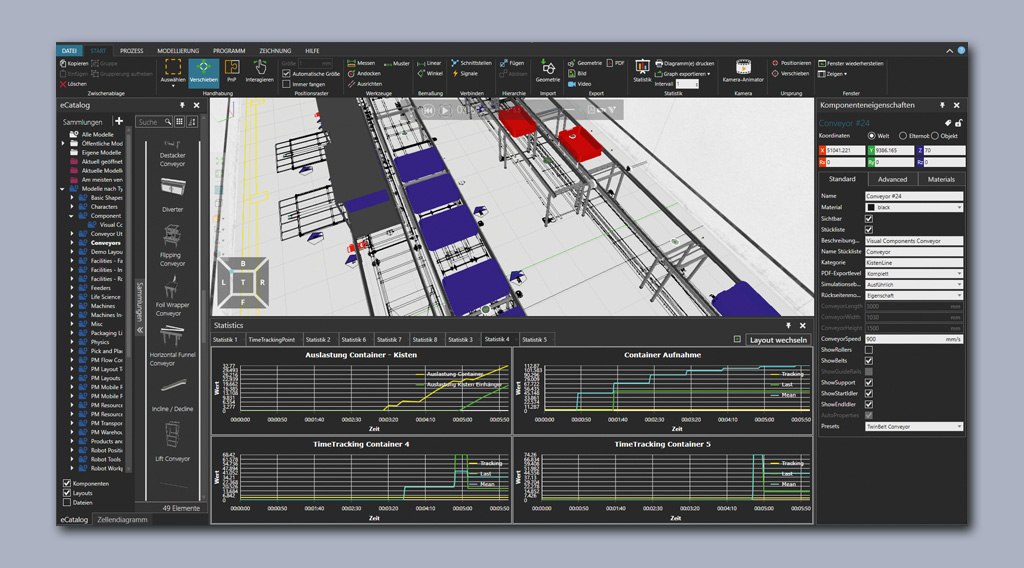The height and width of the screenshot is (568, 1024).
Task: Export as Video from ribbon
Action: (579, 84)
